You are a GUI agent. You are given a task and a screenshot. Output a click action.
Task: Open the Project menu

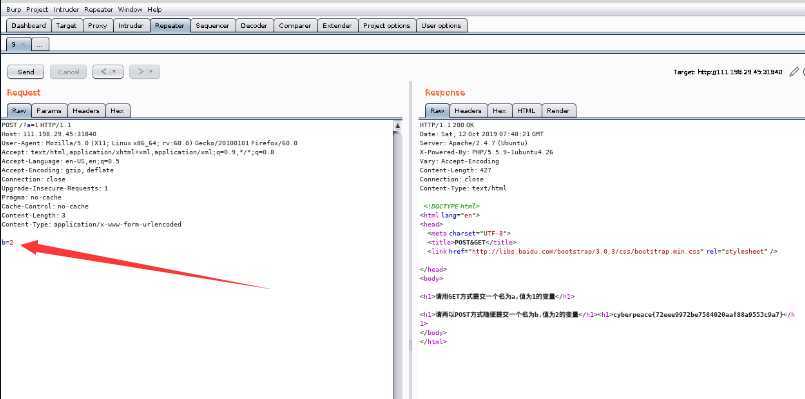pyautogui.click(x=37, y=10)
